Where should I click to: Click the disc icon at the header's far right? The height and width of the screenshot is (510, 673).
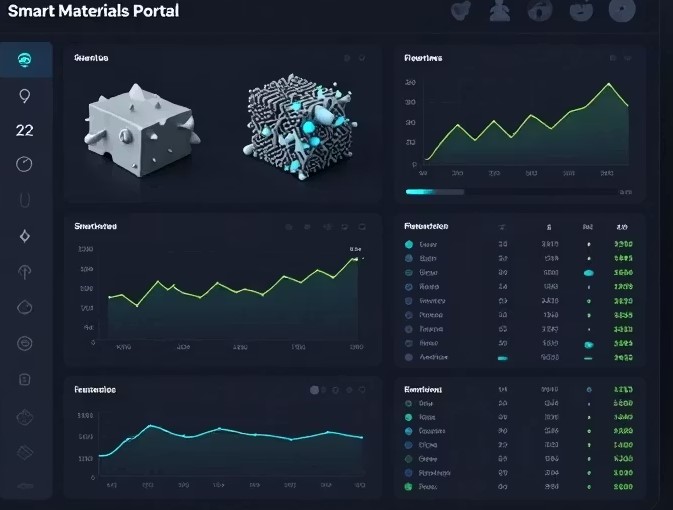[x=622, y=12]
